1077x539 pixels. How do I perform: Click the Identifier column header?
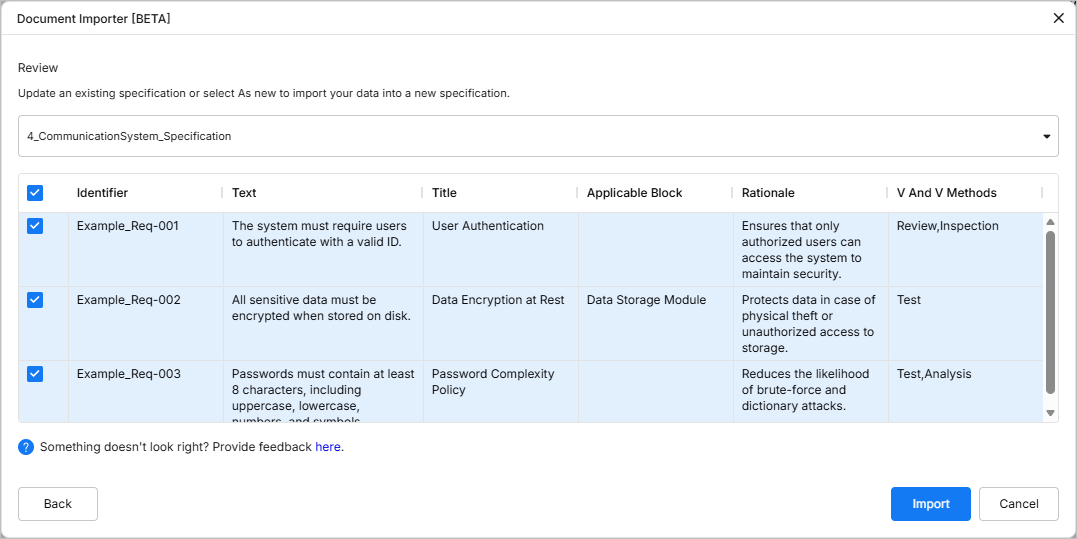[x=102, y=193]
